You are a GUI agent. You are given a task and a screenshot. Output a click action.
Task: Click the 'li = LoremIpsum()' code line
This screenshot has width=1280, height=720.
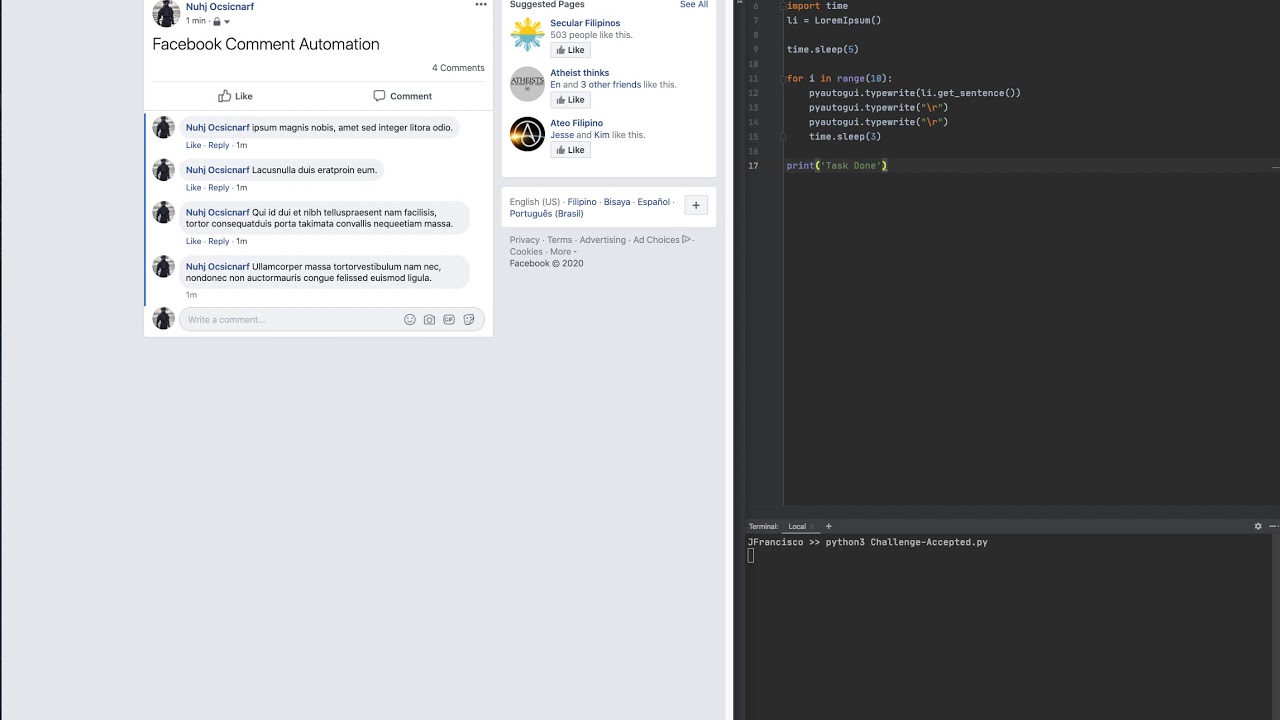point(834,20)
